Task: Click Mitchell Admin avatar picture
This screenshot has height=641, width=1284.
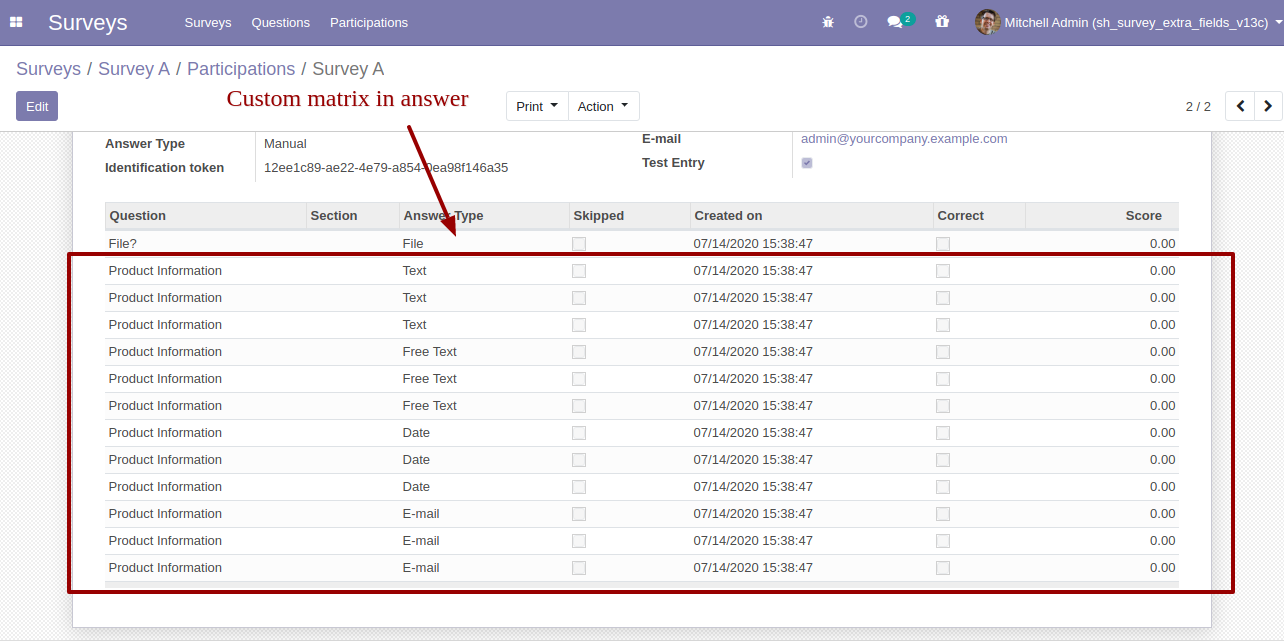Action: click(987, 22)
